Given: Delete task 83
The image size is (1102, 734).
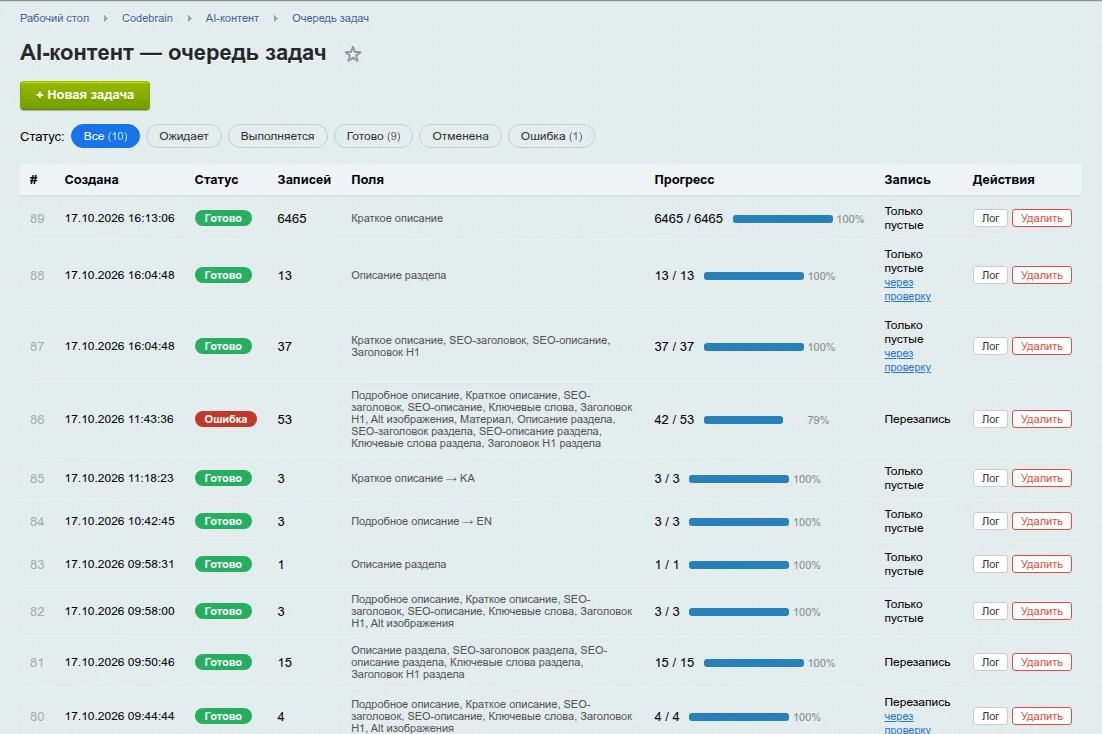Looking at the screenshot, I should [x=1042, y=564].
